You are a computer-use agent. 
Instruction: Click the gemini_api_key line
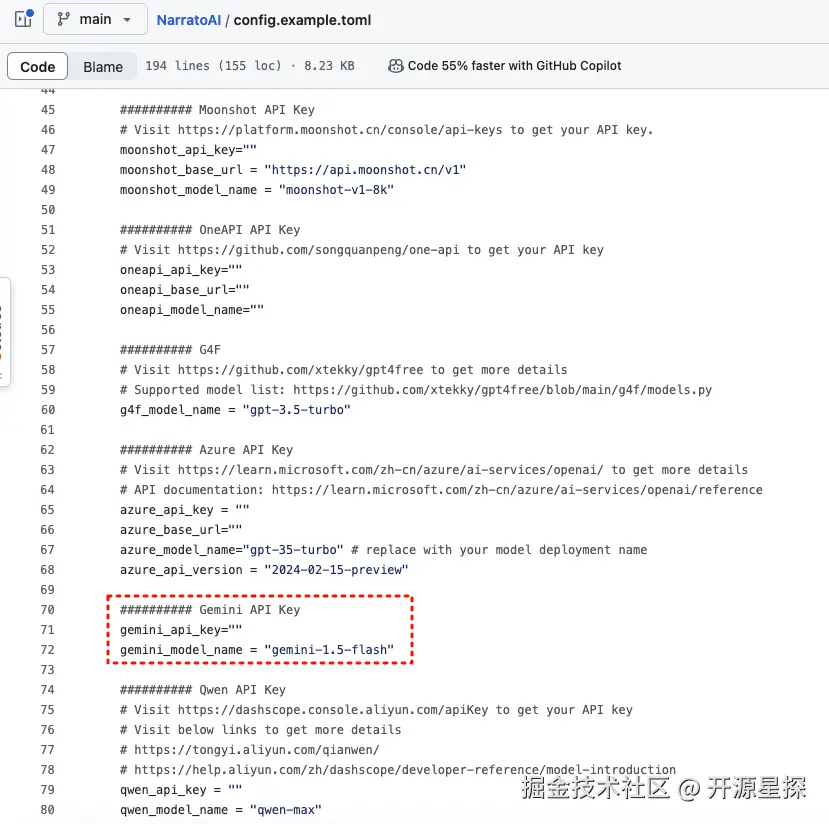coord(181,630)
